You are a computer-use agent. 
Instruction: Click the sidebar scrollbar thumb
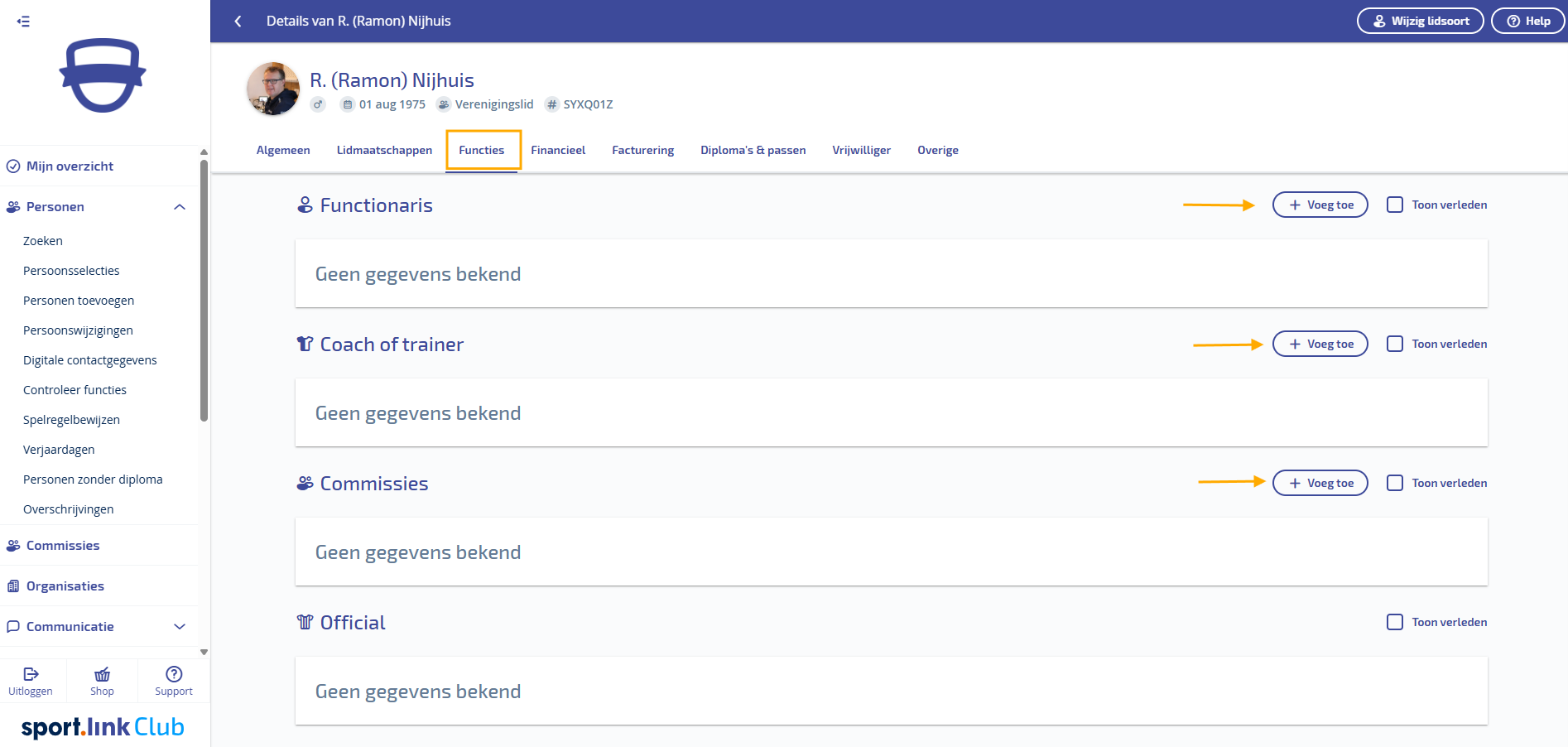(204, 290)
